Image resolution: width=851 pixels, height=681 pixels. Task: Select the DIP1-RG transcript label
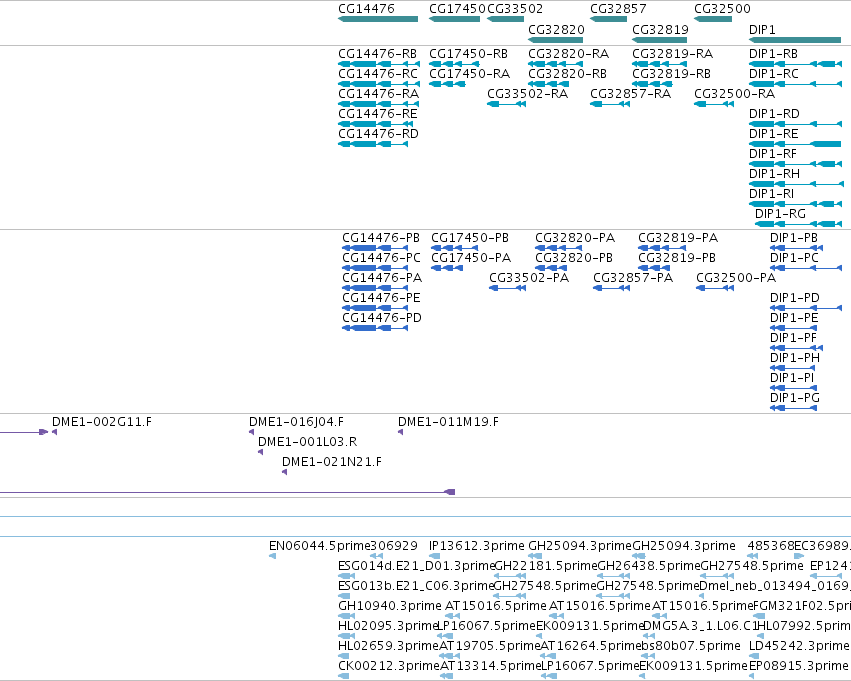point(780,214)
